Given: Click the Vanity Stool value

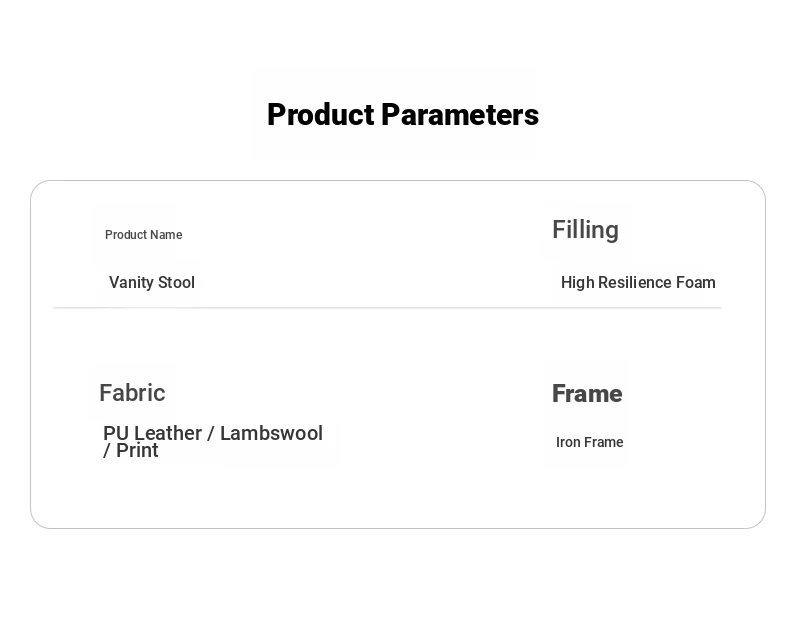Looking at the screenshot, I should click(x=152, y=283).
